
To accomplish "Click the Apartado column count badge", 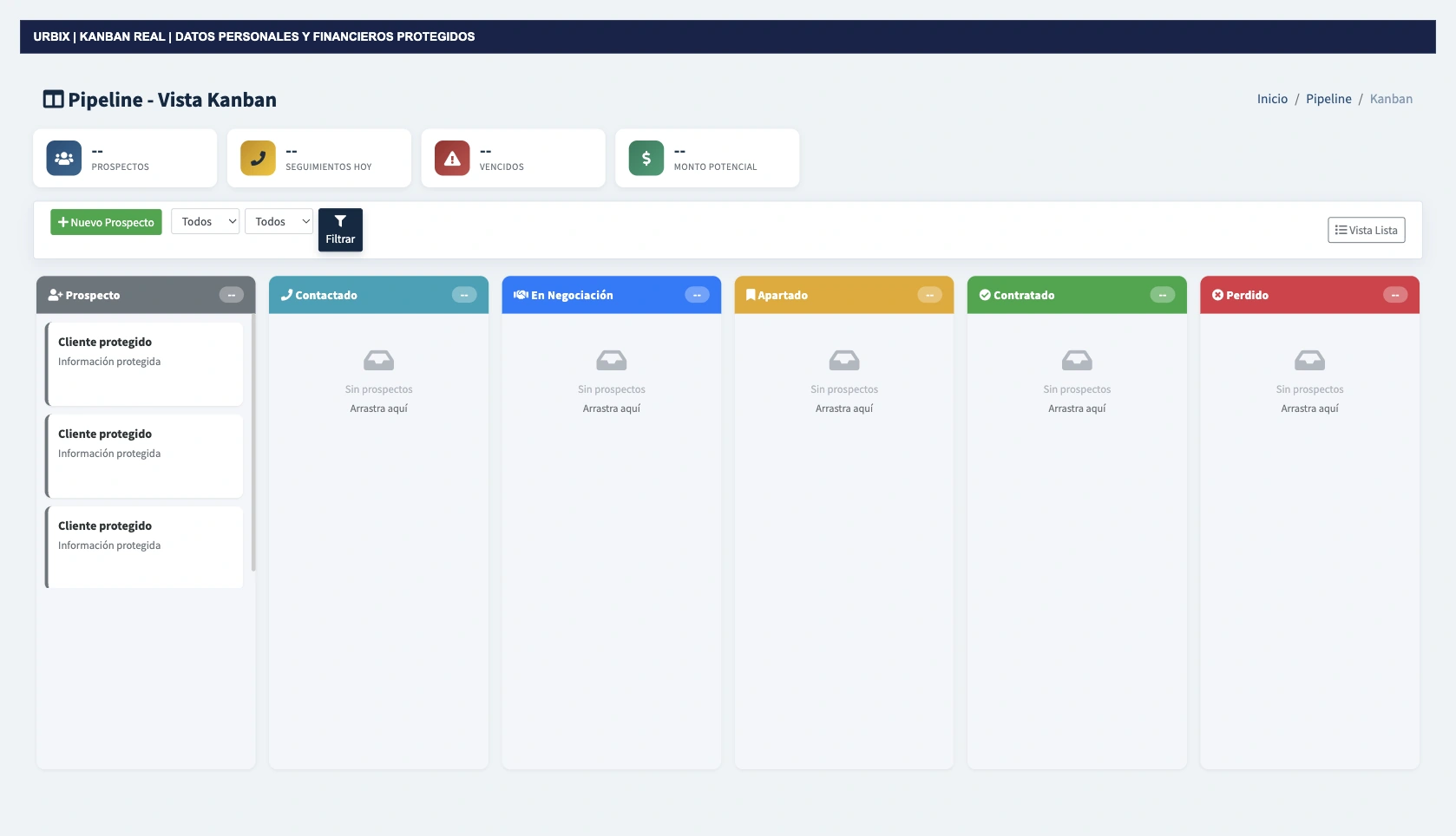I will coord(929,295).
